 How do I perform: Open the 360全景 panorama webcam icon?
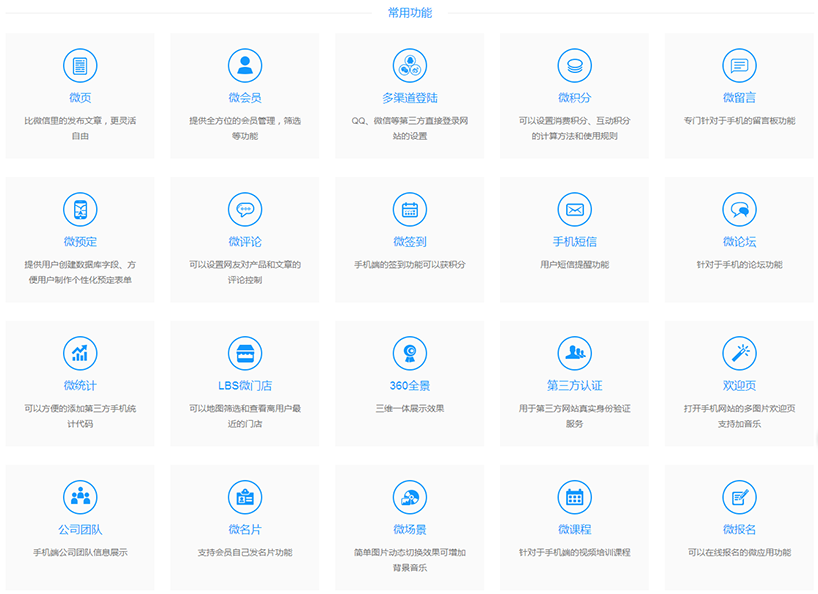[410, 353]
